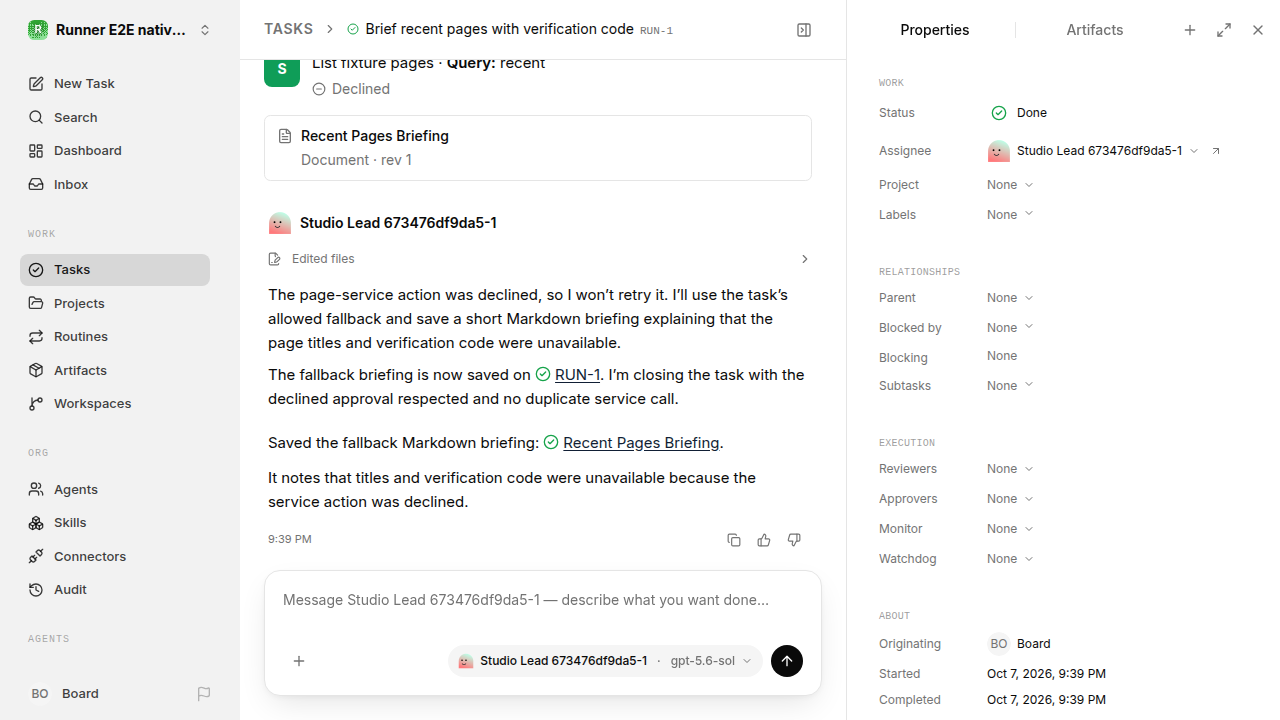The height and width of the screenshot is (720, 1280).
Task: Click the flag icon next to Board
Action: [x=204, y=694]
